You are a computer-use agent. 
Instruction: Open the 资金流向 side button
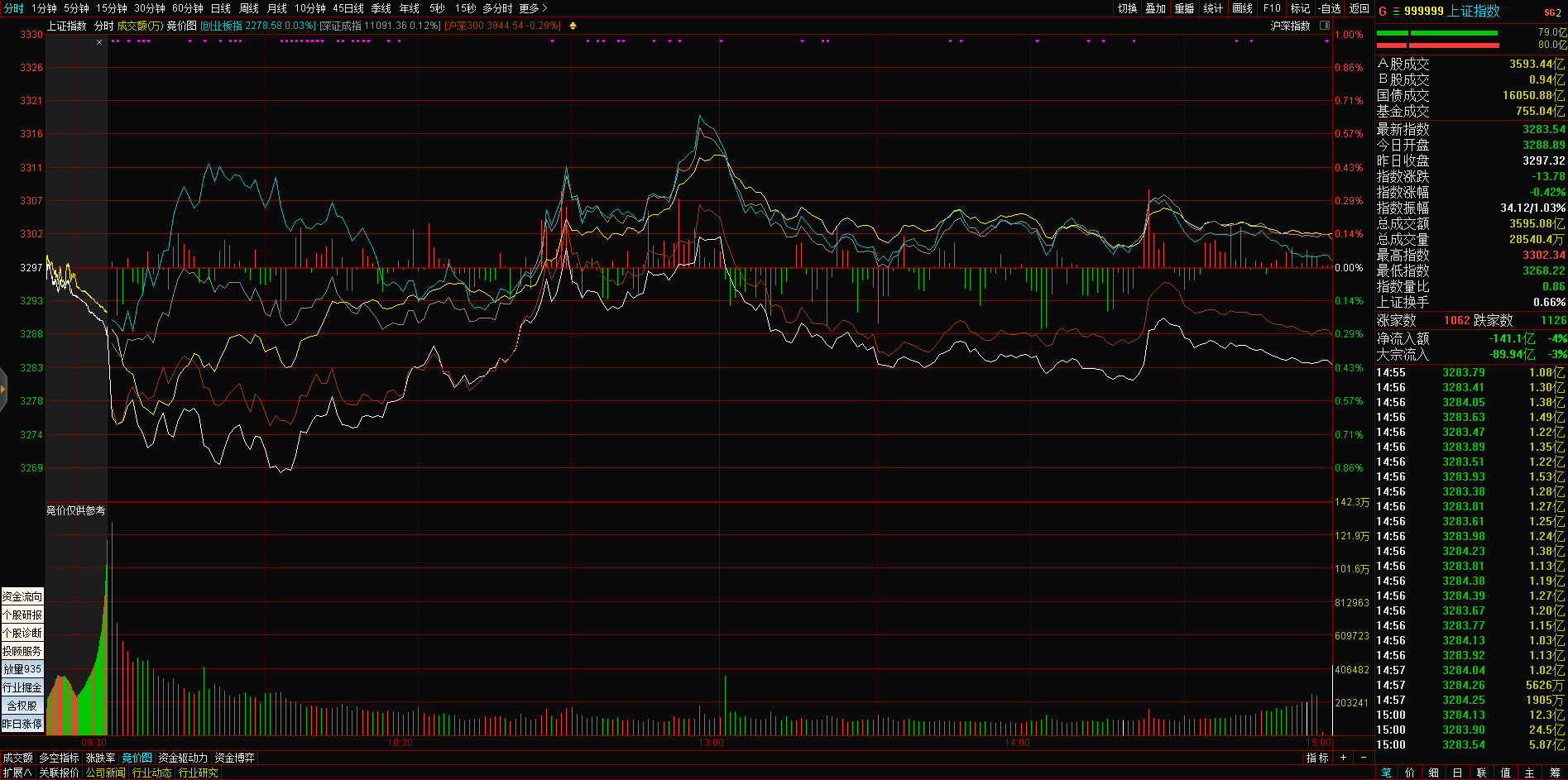point(22,596)
